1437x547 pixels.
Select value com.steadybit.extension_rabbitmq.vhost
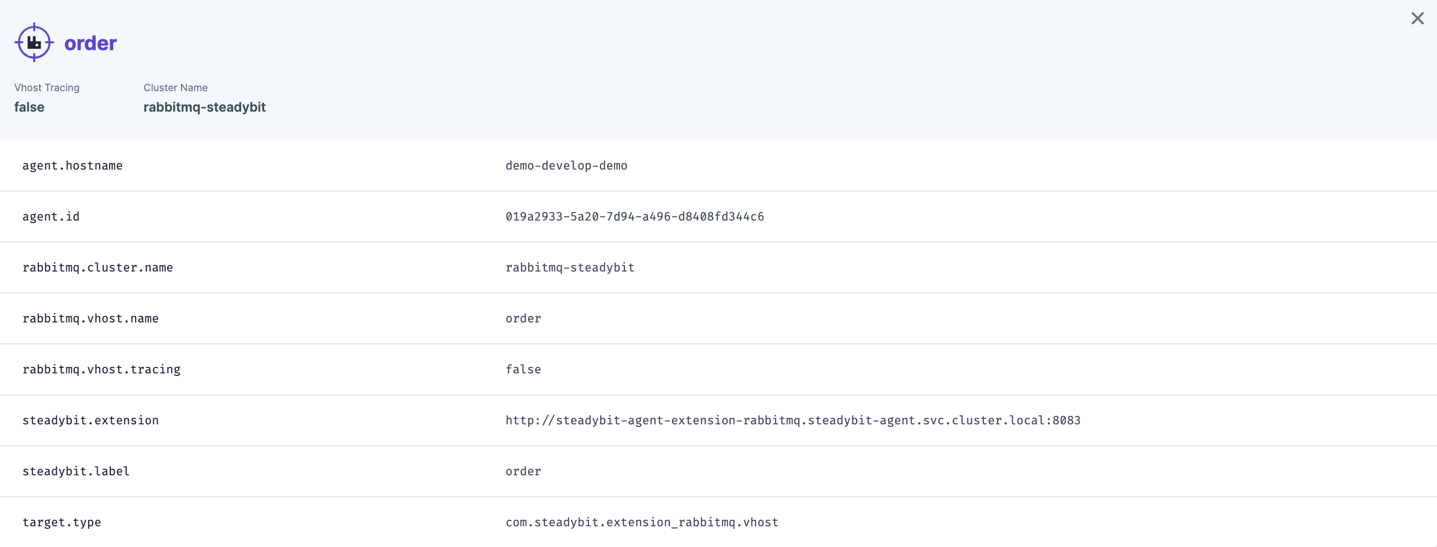coord(641,523)
